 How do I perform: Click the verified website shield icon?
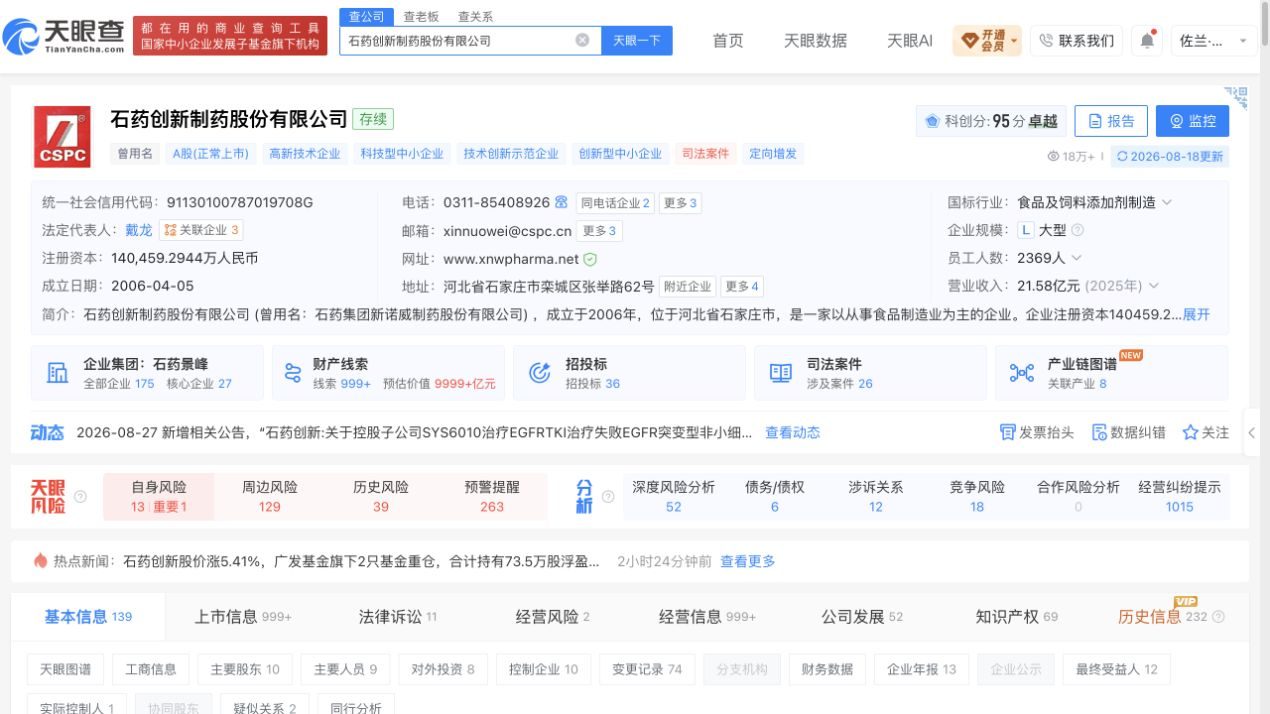point(590,259)
